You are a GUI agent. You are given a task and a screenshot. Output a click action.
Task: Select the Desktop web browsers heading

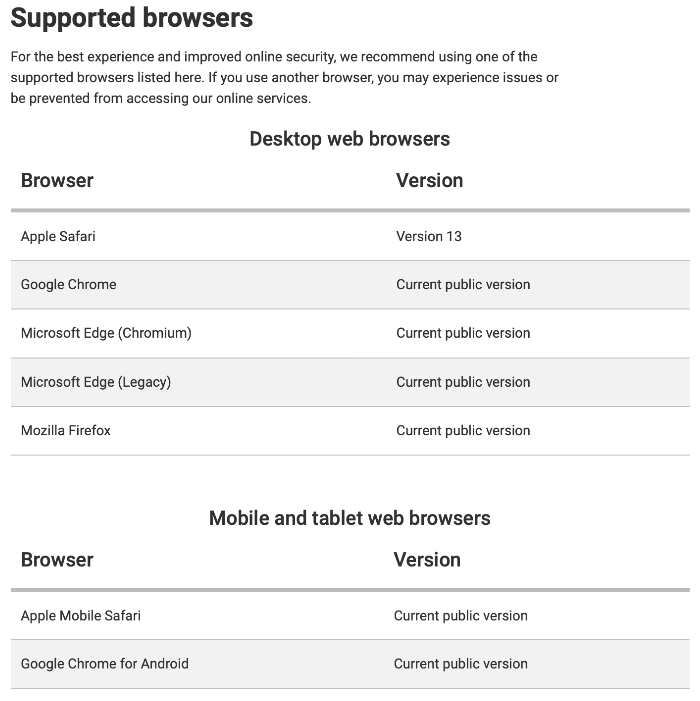click(350, 139)
